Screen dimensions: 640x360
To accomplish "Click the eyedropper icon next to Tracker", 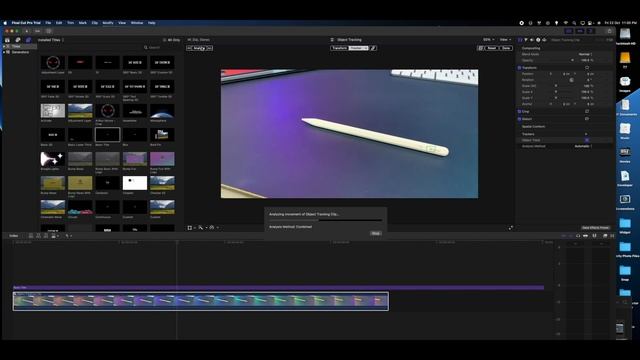I will tap(373, 48).
